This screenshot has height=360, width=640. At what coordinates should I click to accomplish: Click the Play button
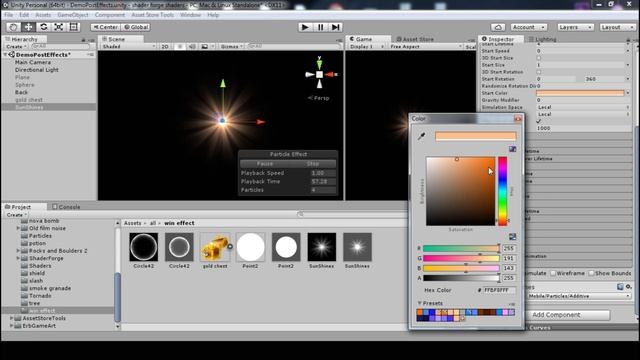pyautogui.click(x=305, y=27)
